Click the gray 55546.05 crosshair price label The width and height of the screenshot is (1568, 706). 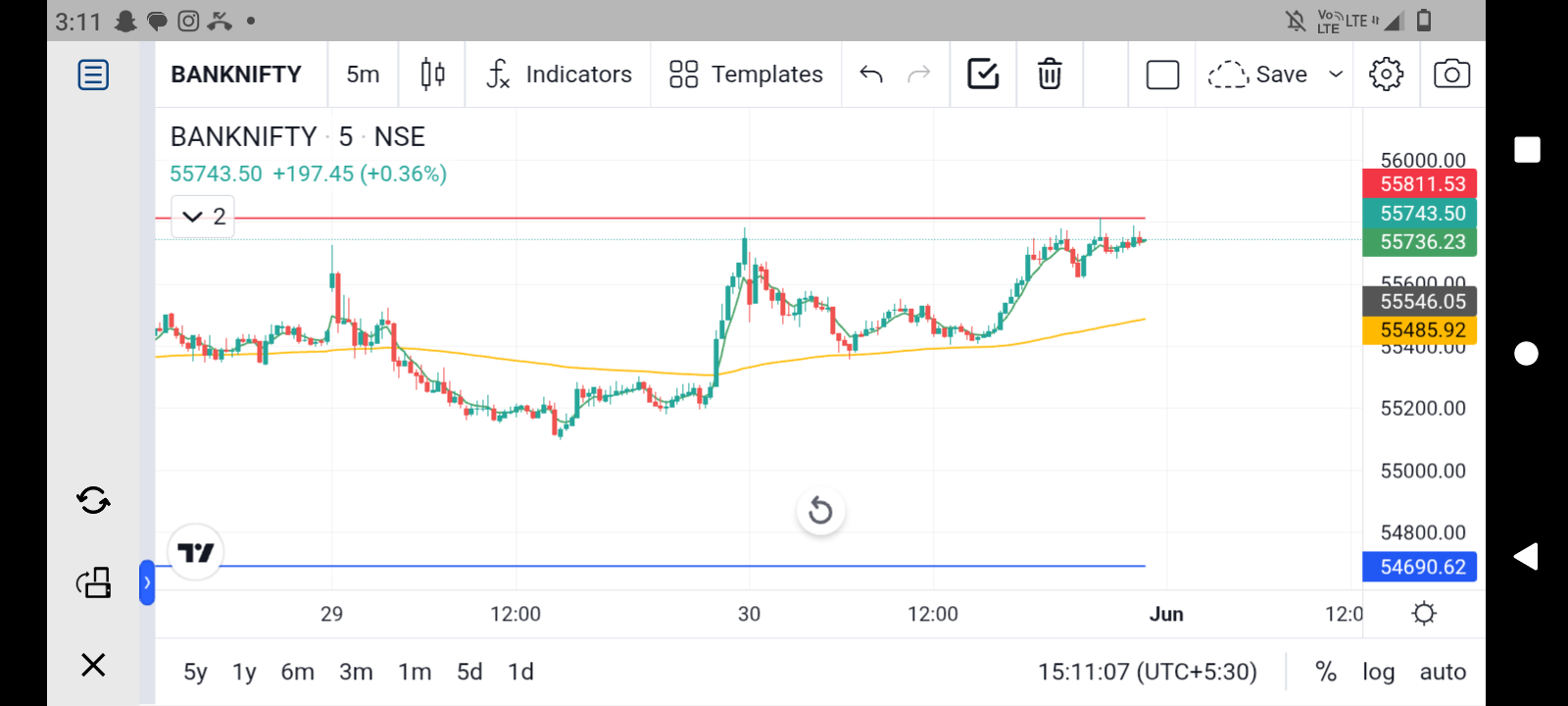click(x=1420, y=301)
